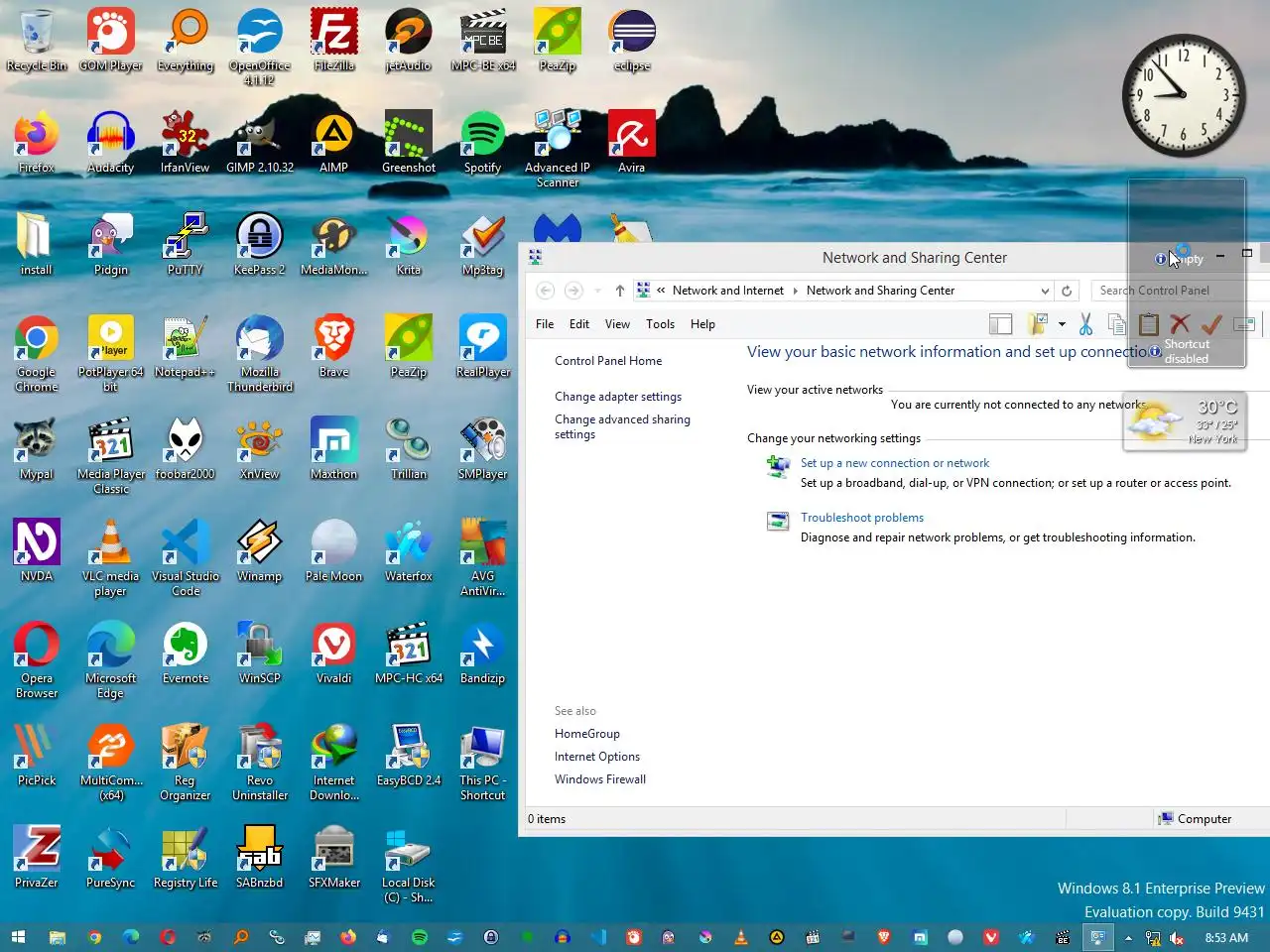Select the Evernote desktop icon
The image size is (1270, 952).
186,653
